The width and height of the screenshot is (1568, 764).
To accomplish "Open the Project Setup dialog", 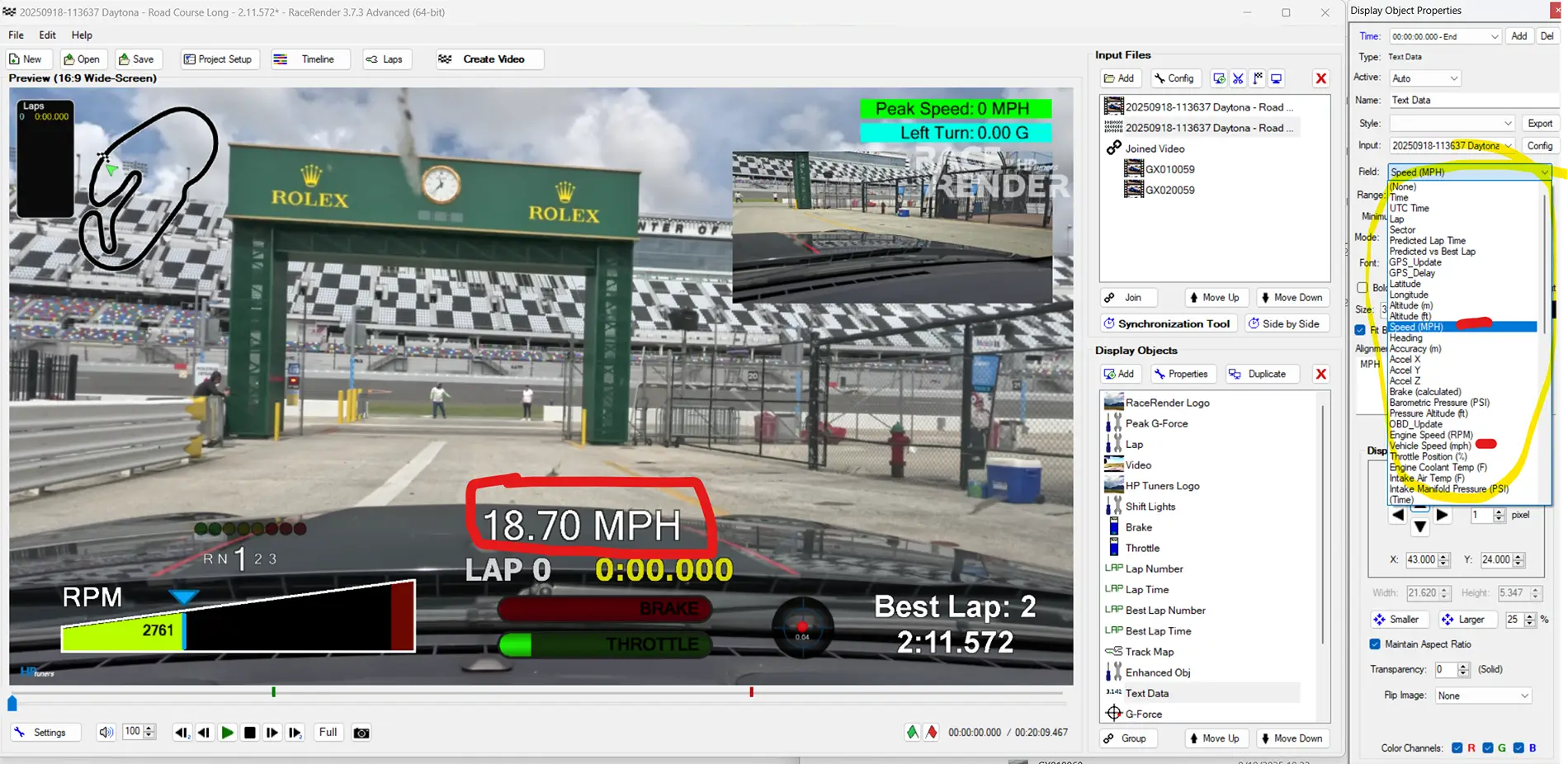I will tap(218, 59).
